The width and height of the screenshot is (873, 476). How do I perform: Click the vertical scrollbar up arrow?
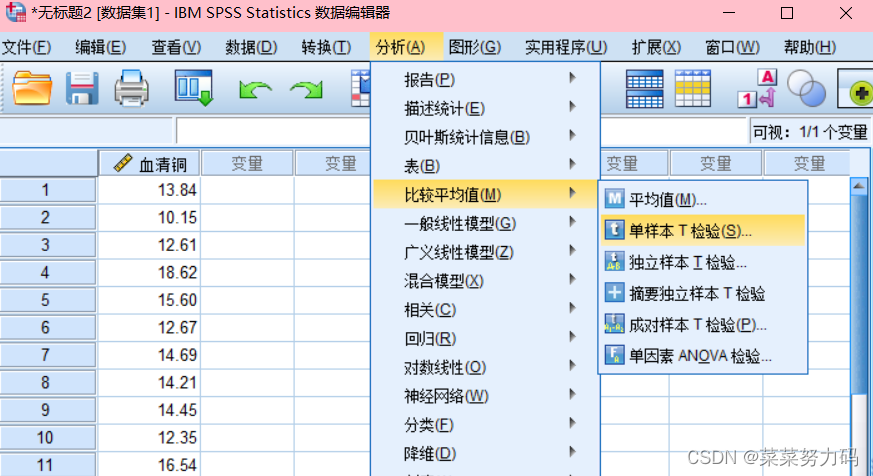(859, 187)
